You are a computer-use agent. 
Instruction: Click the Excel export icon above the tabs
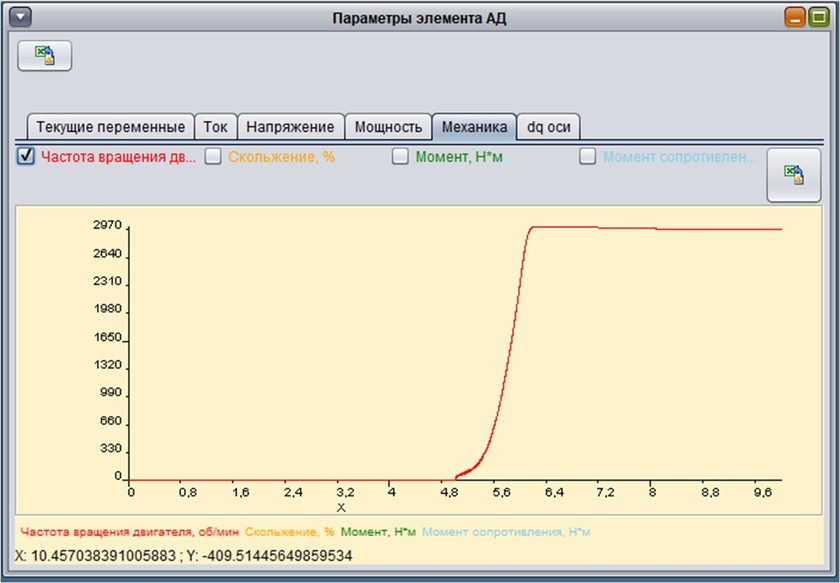[45, 55]
